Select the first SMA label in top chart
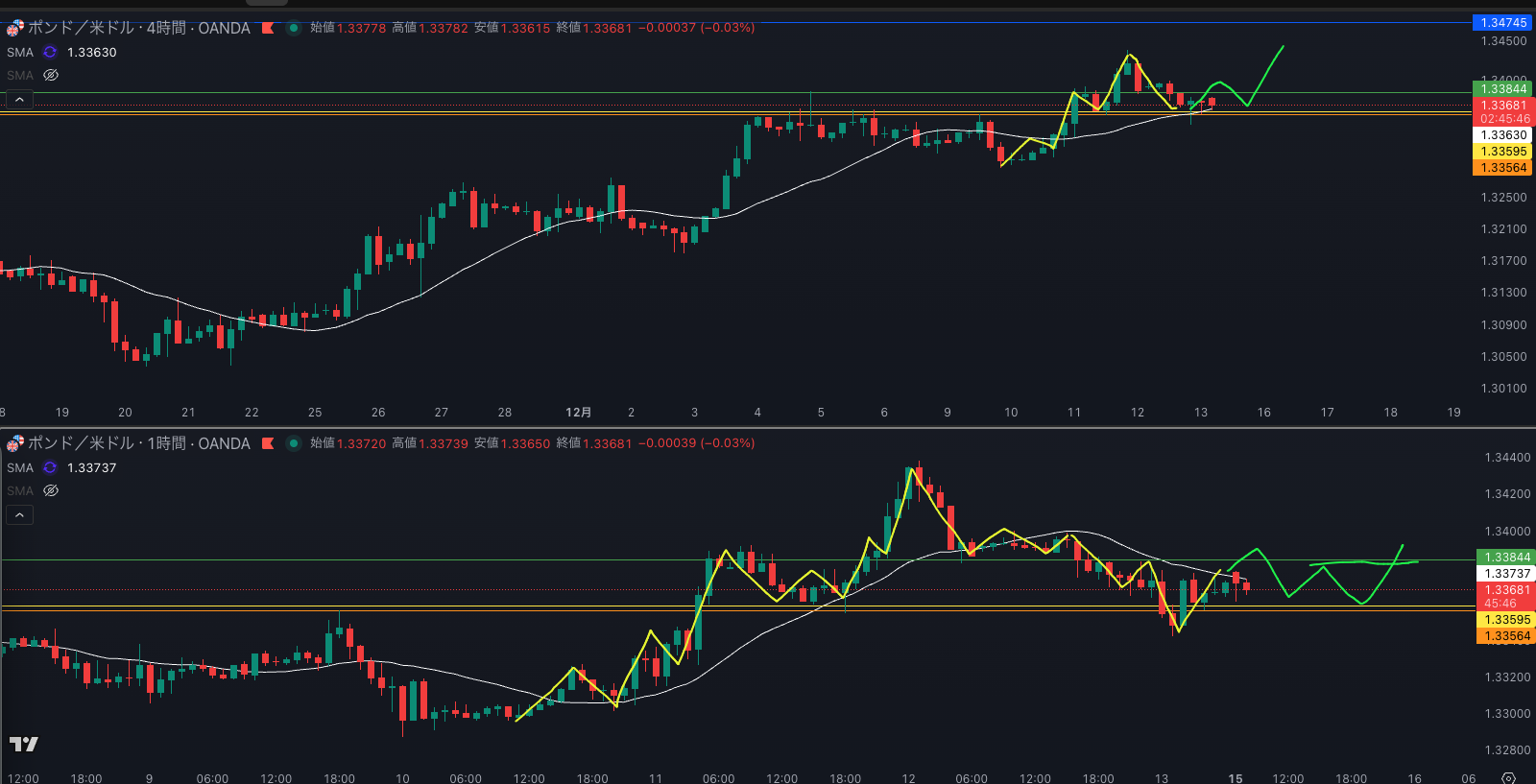Viewport: 1536px width, 784px height. (x=20, y=53)
